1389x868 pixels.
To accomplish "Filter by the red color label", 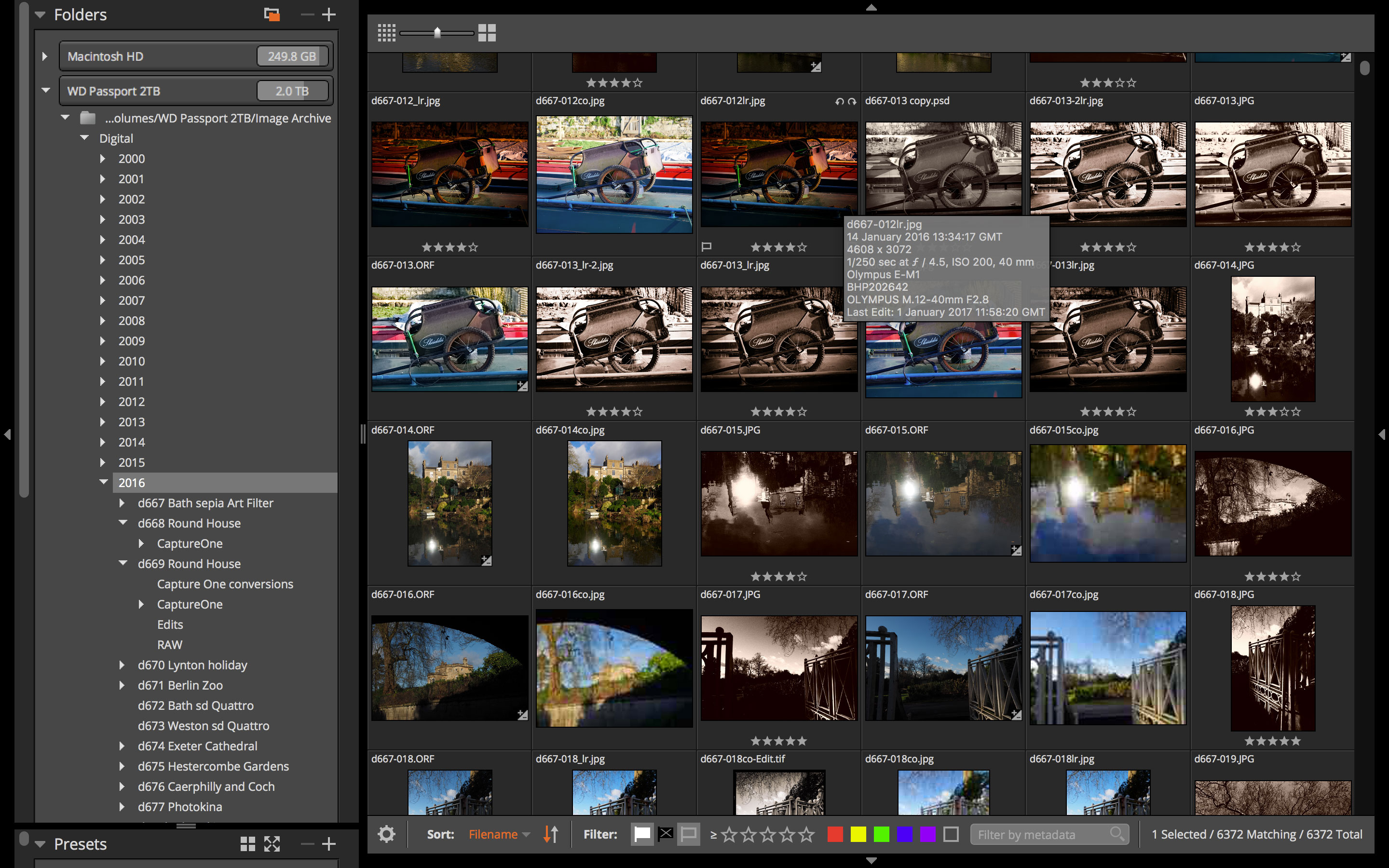I will tap(835, 834).
